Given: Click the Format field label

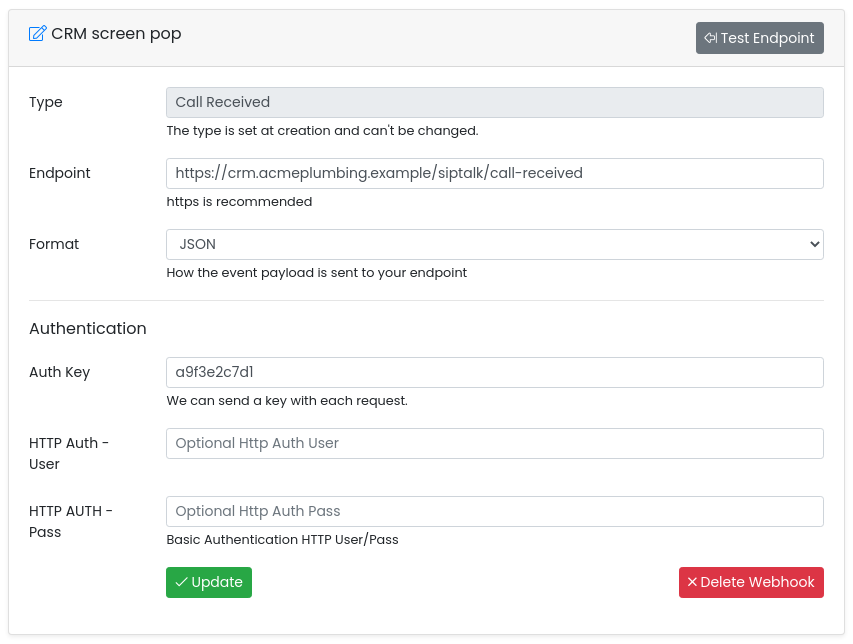Looking at the screenshot, I should tap(54, 244).
